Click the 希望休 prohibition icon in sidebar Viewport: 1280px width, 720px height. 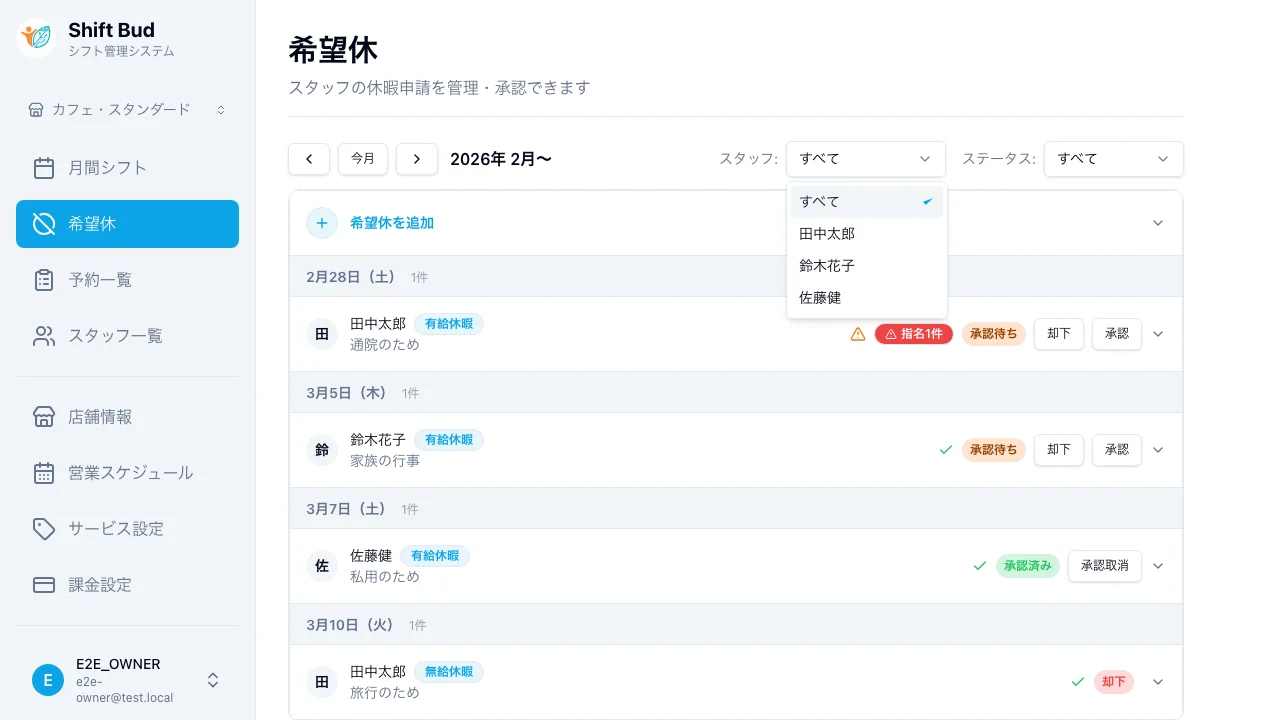click(44, 223)
